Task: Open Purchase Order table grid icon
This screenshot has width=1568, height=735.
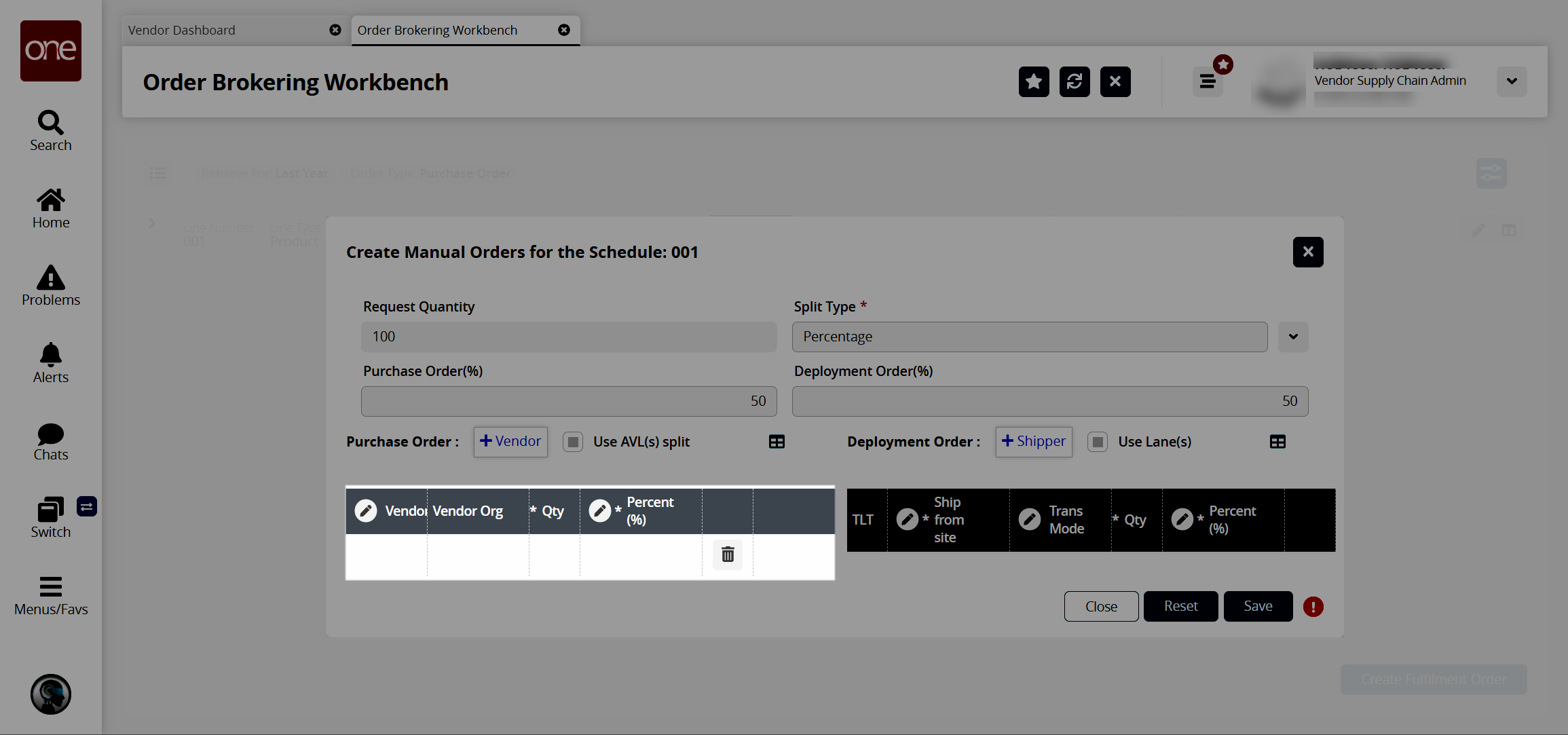Action: pos(777,442)
